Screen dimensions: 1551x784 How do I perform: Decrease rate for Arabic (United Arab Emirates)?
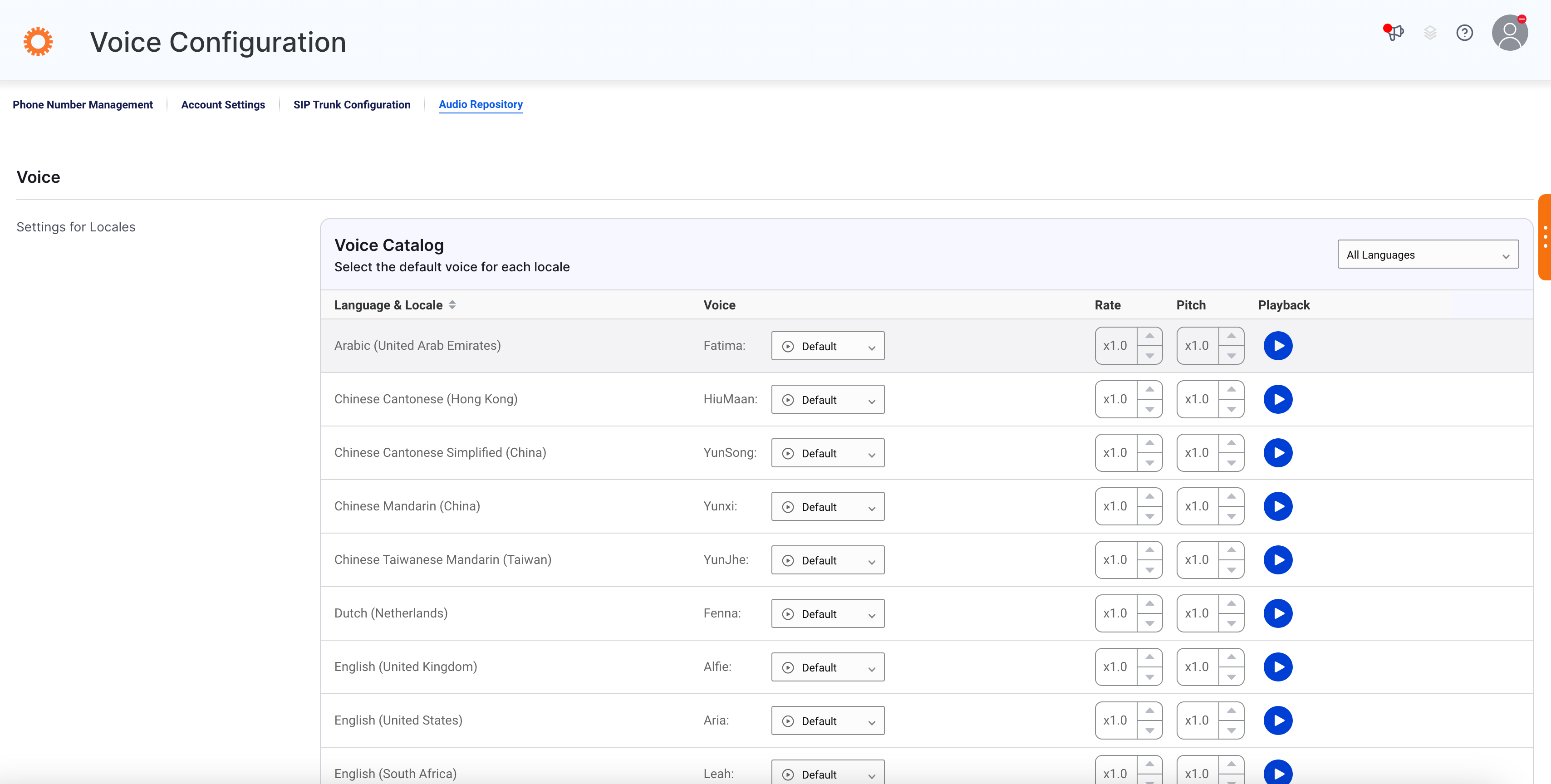1149,355
